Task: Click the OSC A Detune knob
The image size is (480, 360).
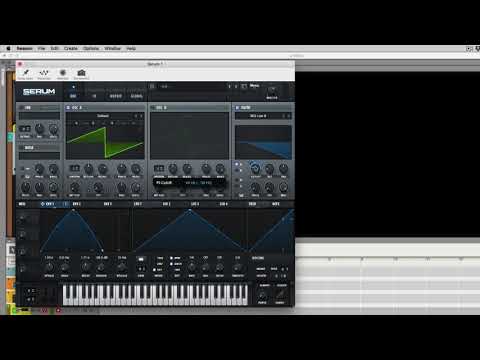Action: tap(89, 169)
